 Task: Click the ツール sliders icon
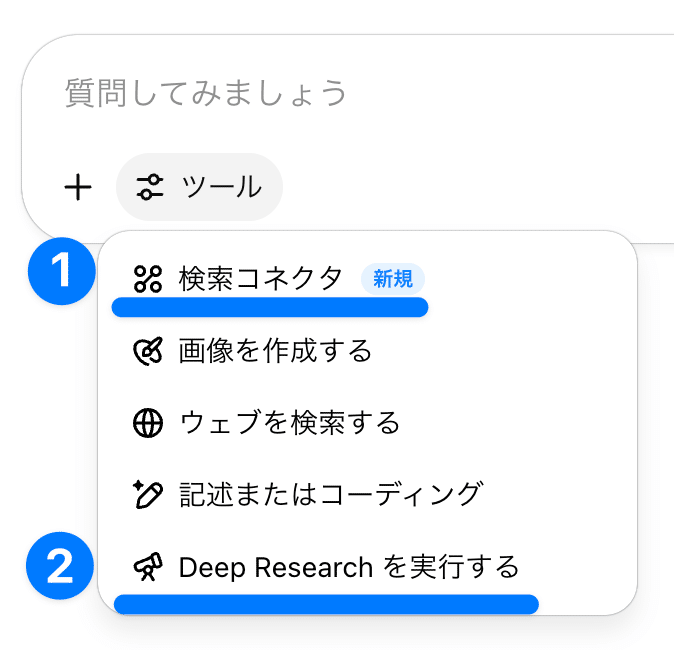coord(150,187)
